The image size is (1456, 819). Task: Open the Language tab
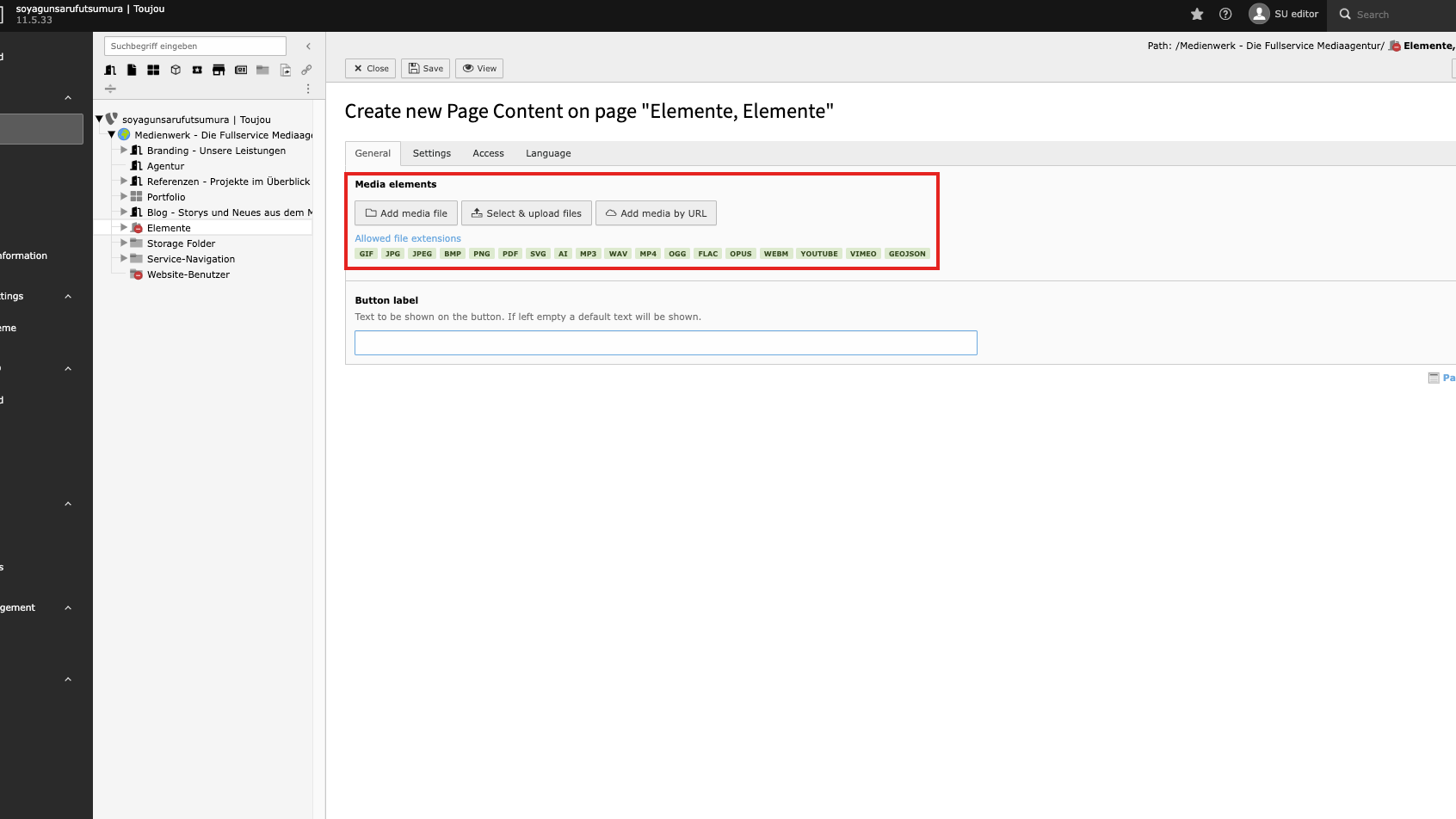tap(548, 153)
